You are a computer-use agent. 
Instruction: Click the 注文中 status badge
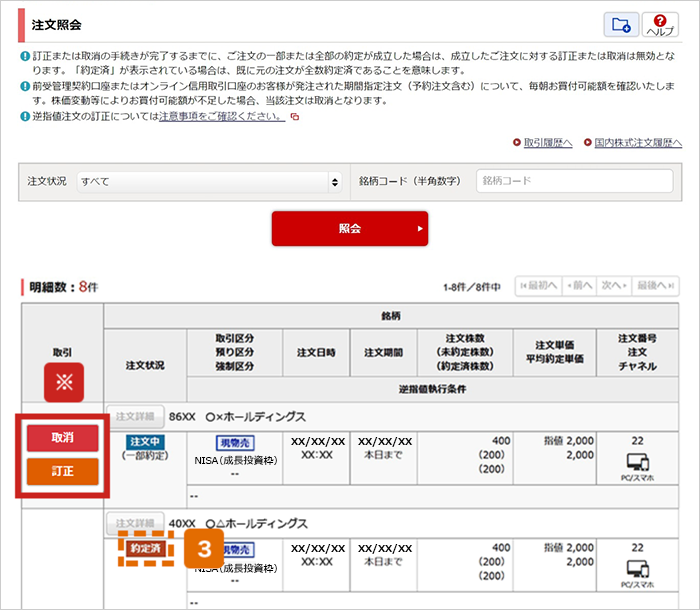click(145, 442)
